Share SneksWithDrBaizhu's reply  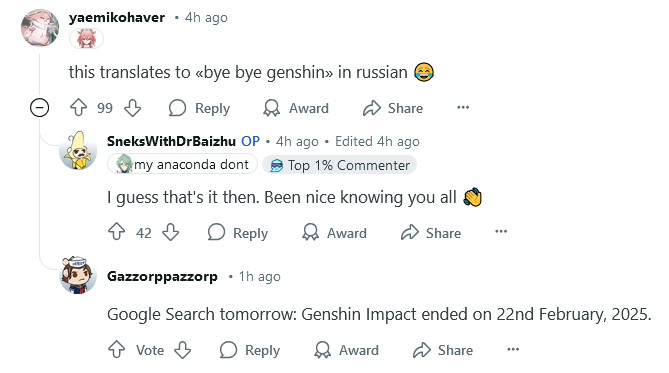[431, 233]
